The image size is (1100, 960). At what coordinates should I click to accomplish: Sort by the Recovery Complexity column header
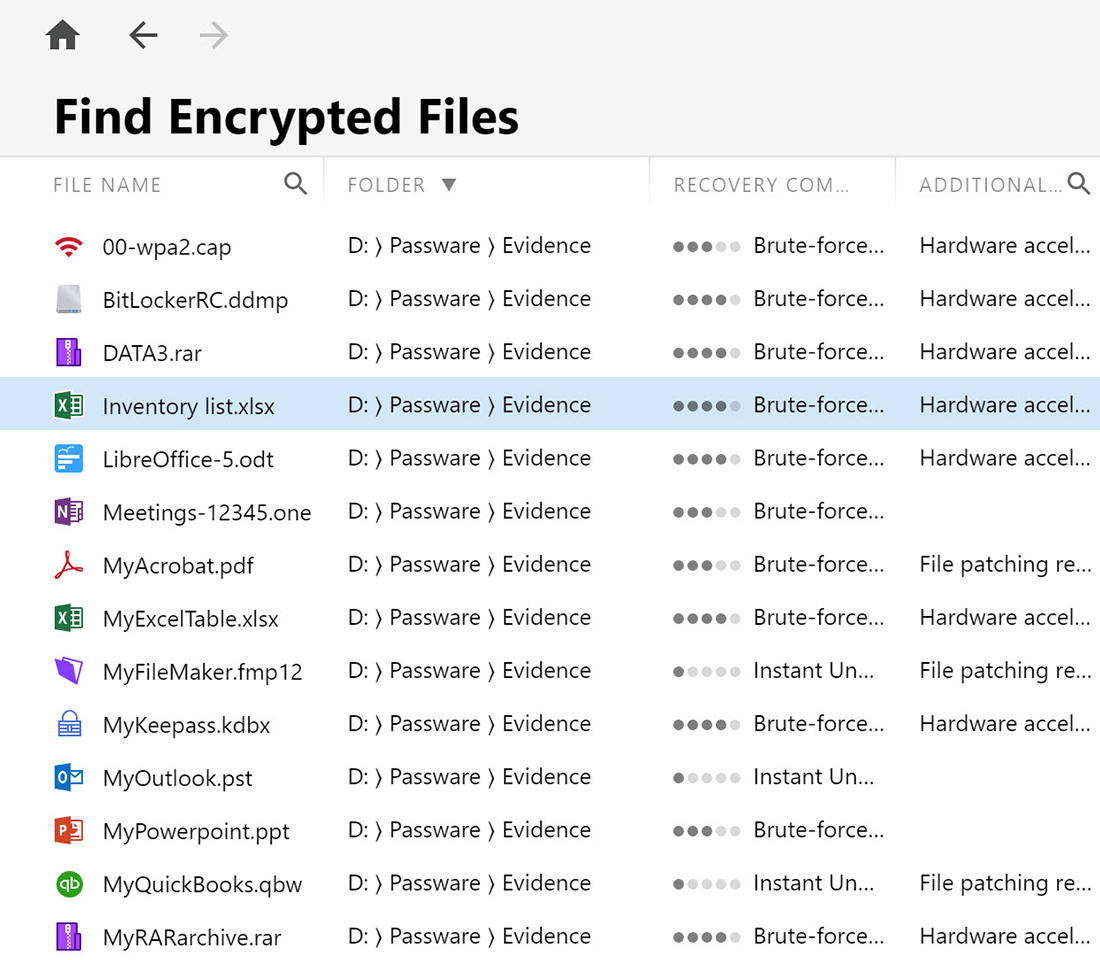760,185
